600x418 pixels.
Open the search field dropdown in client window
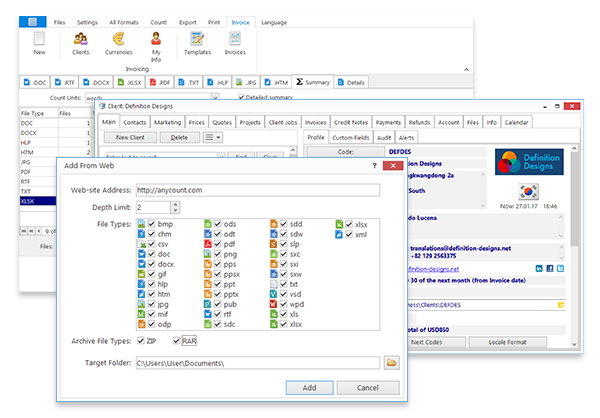[x=222, y=156]
